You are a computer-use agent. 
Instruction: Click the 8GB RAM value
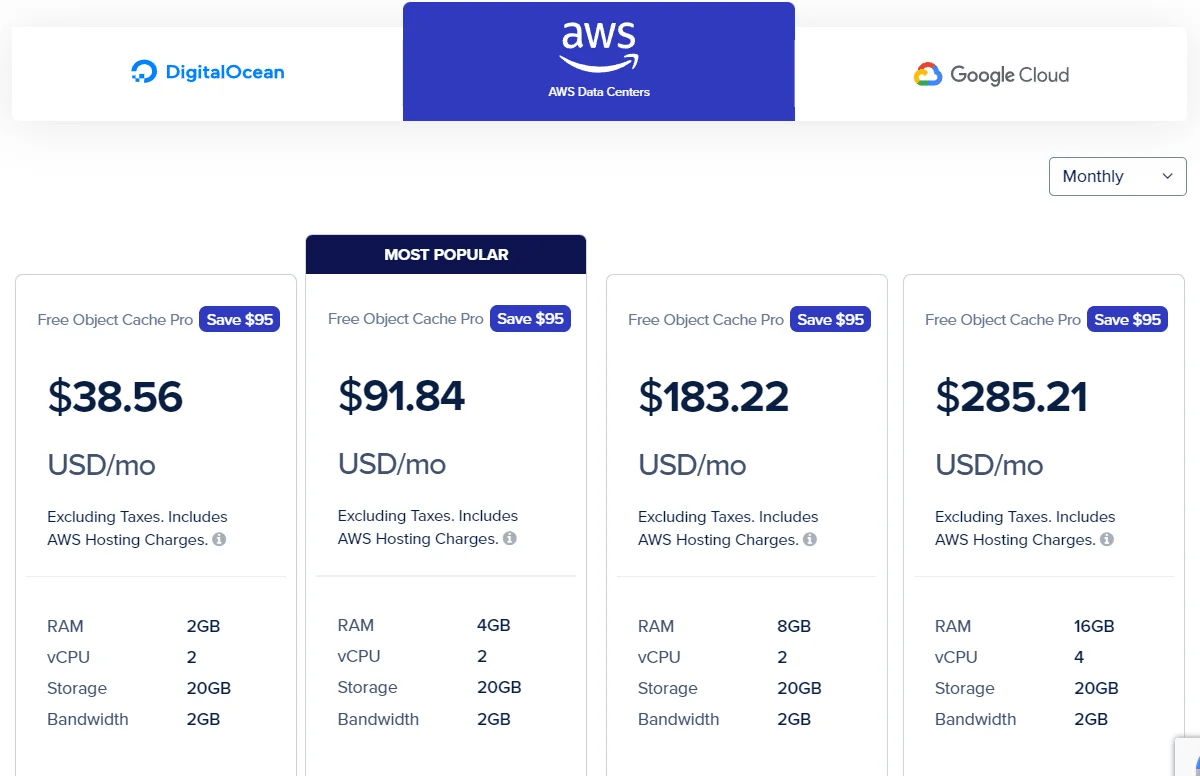(794, 626)
